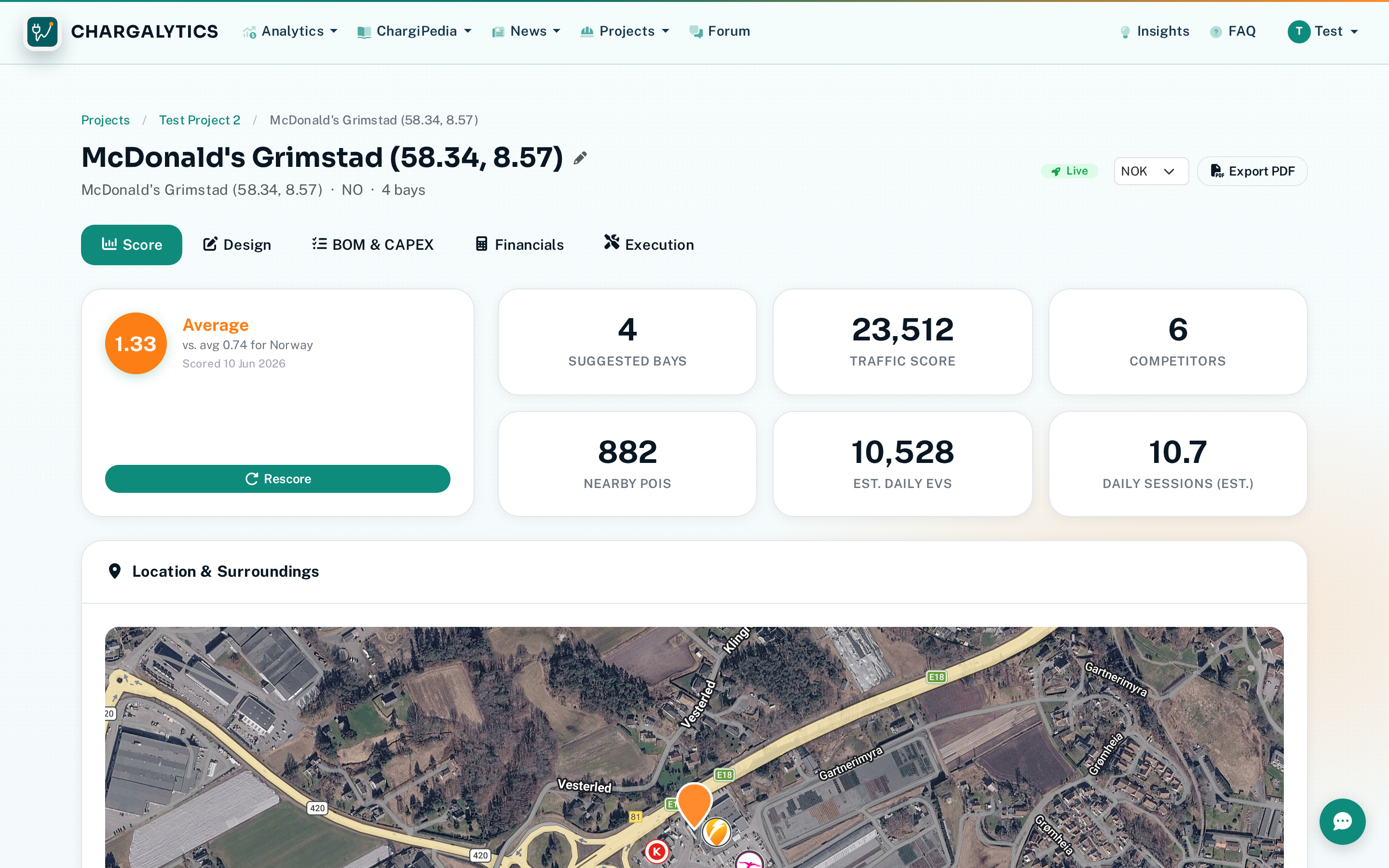The width and height of the screenshot is (1389, 868).
Task: Switch to the Design tab
Action: pyautogui.click(x=237, y=244)
